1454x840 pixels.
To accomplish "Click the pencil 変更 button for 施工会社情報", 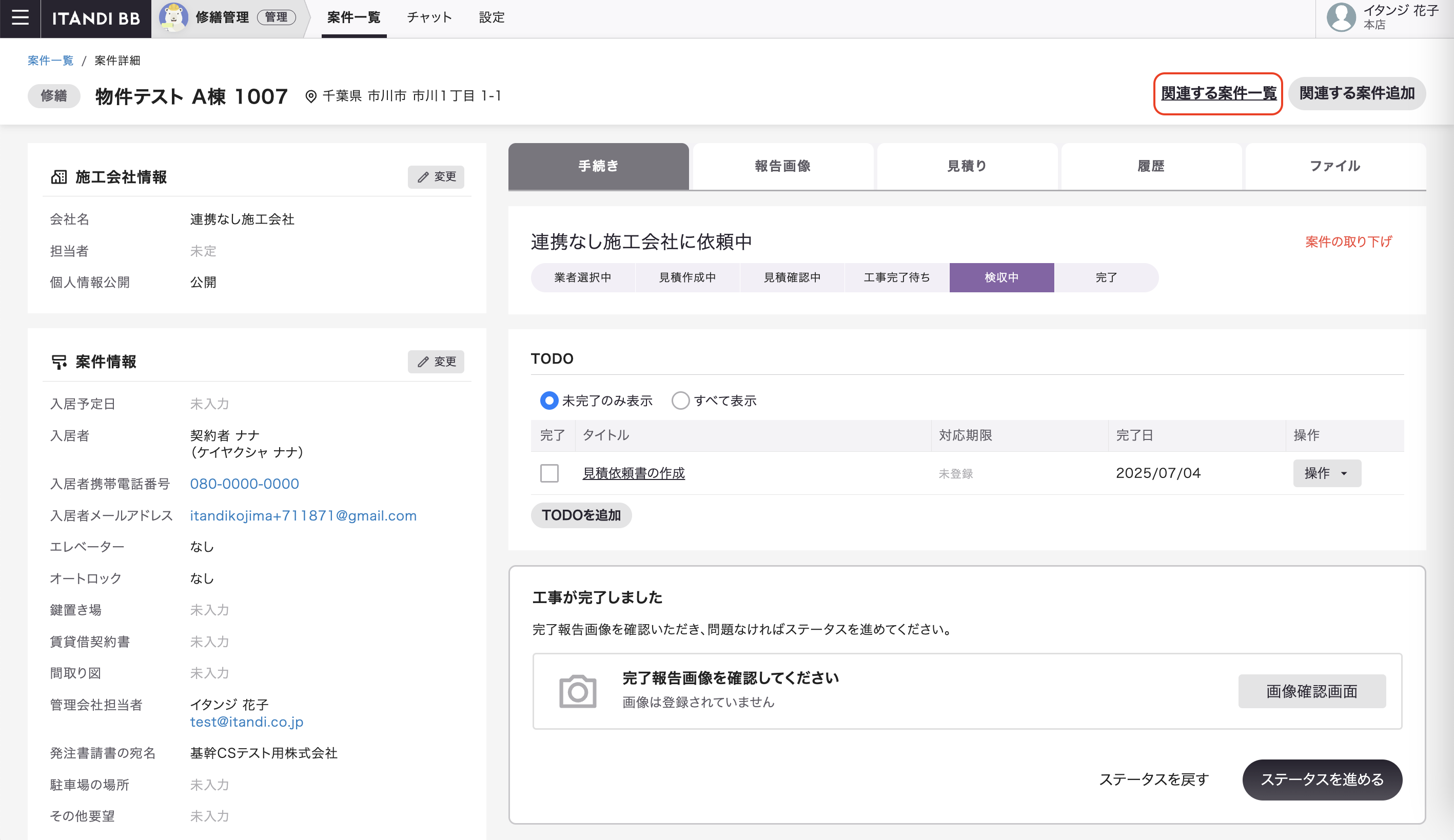I will [x=436, y=176].
